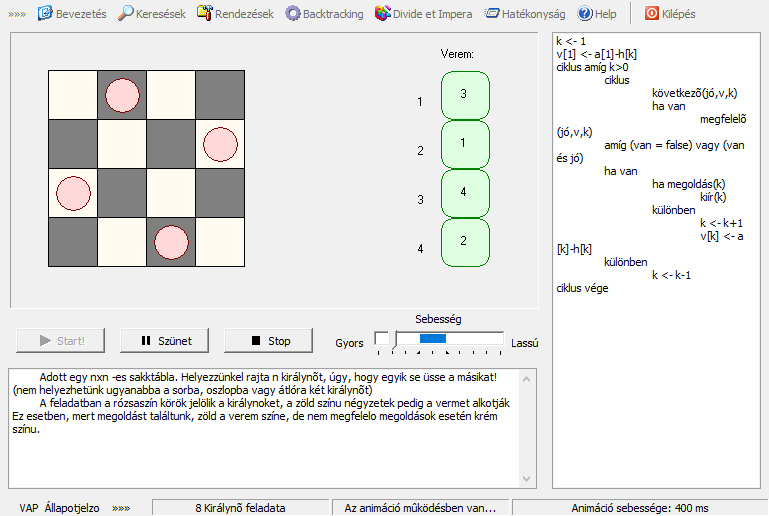
Task: Click the description box scroll up arrow
Action: coord(526,379)
